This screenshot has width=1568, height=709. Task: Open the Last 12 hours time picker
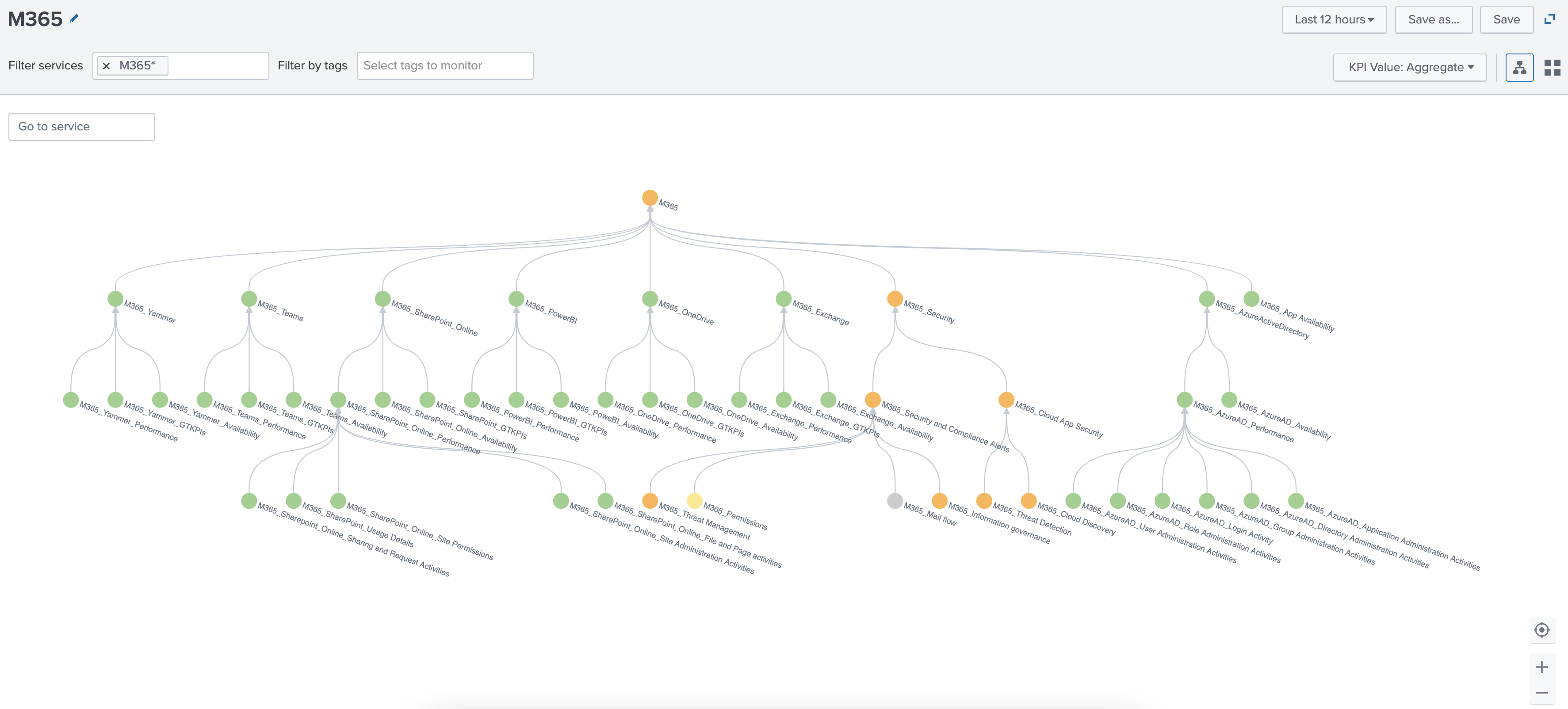click(x=1334, y=19)
